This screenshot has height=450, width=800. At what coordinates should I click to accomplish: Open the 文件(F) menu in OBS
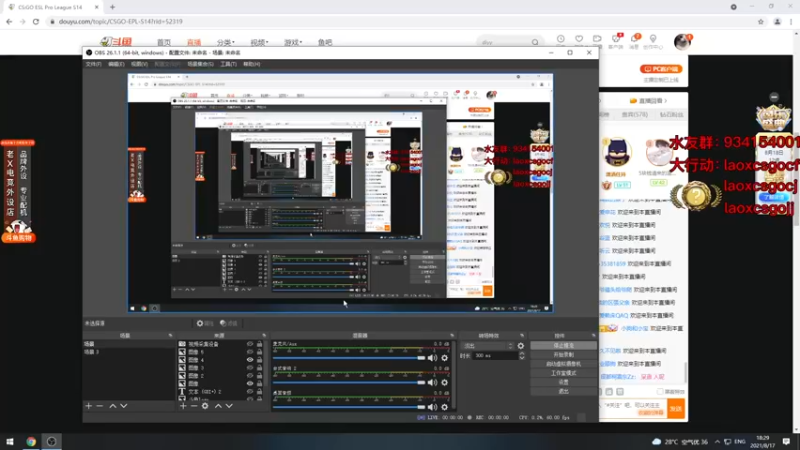(x=93, y=64)
